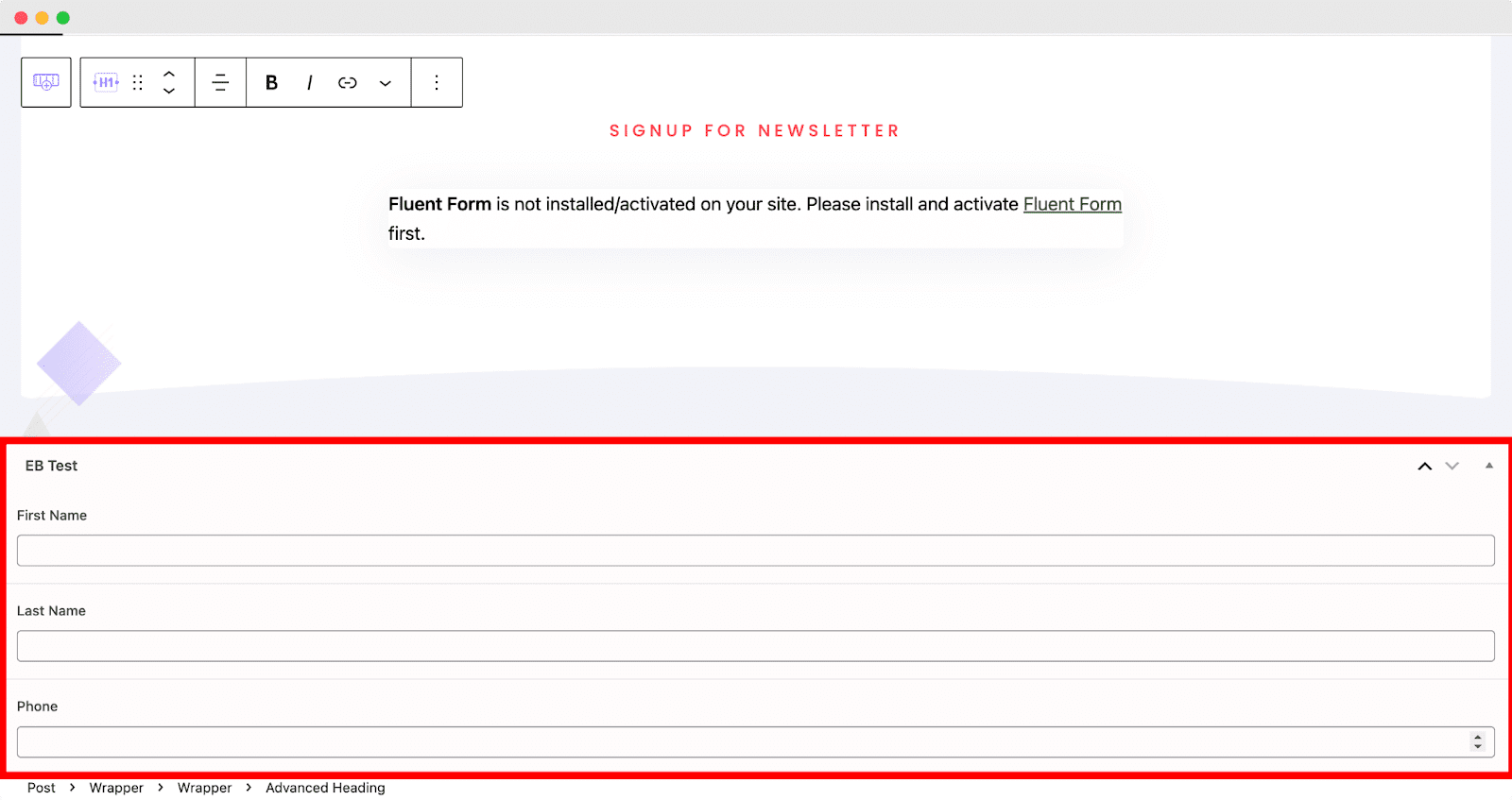Click the Phone label
Screen dimensions: 1512x800
[x=37, y=706]
